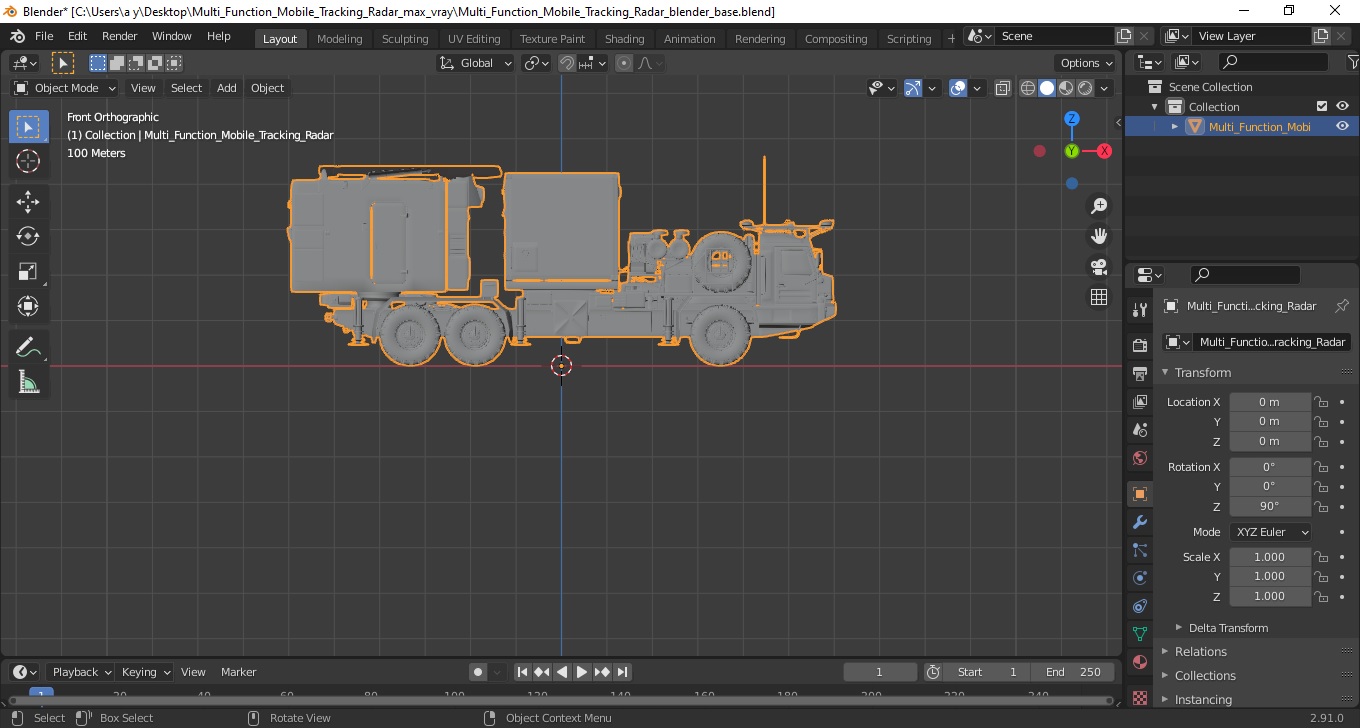Screen dimensions: 1360x728
Task: Uncheck the Collection exclude checkbox
Action: click(1322, 106)
